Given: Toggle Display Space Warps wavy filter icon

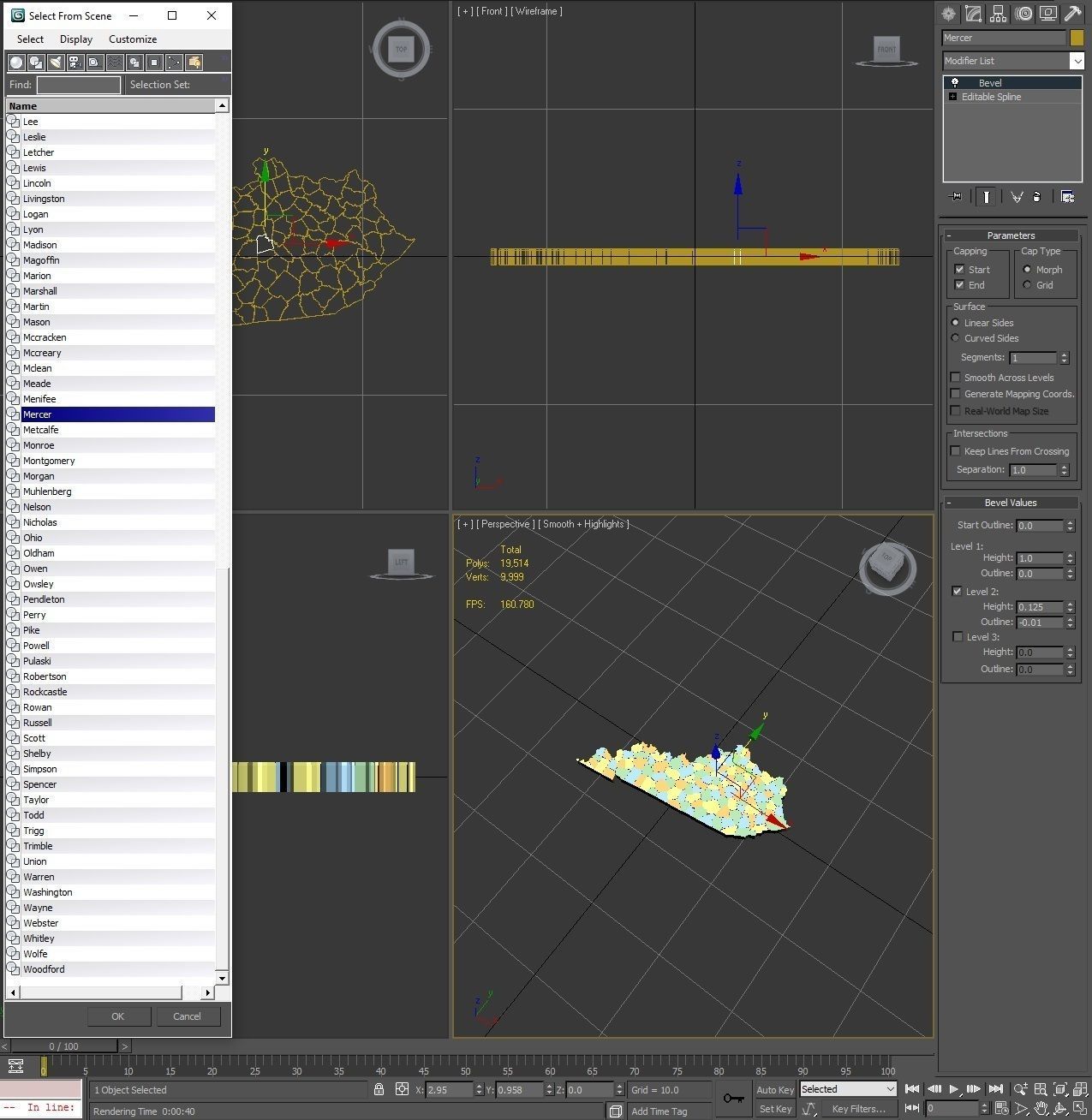Looking at the screenshot, I should [115, 63].
